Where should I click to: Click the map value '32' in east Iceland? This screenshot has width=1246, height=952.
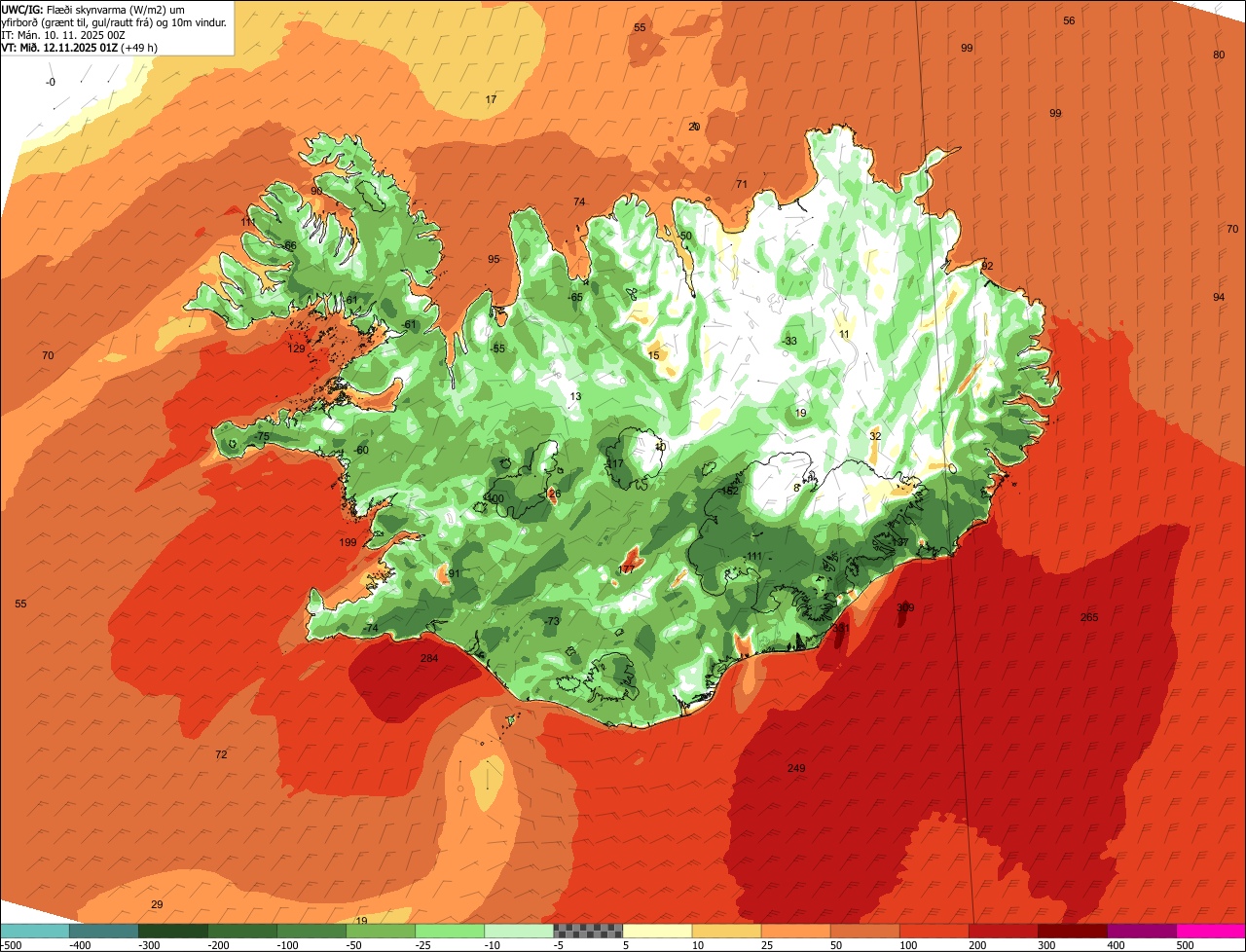[x=875, y=436]
